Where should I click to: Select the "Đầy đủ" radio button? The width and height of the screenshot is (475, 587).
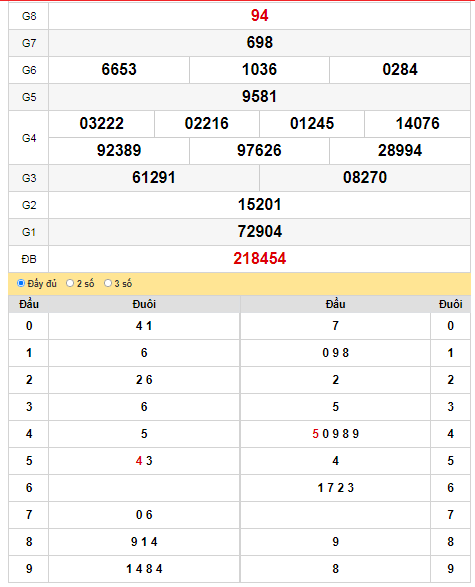point(21,283)
